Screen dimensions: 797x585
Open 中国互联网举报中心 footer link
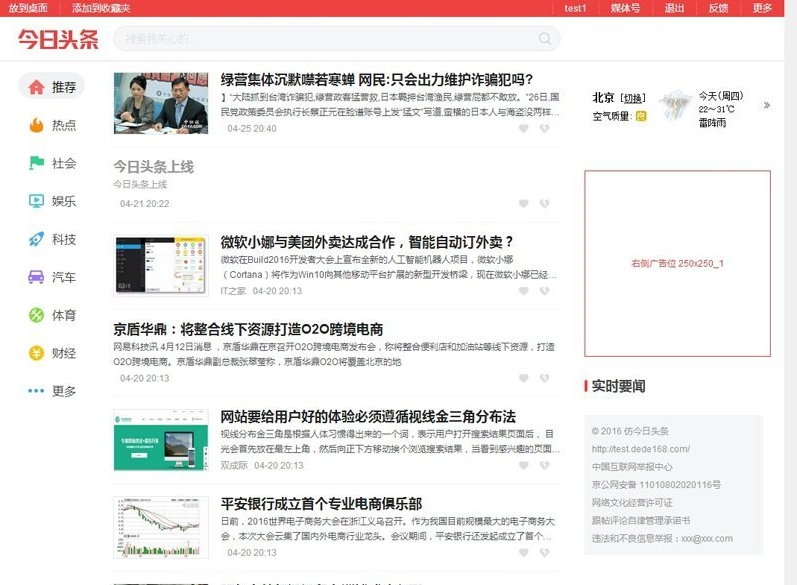point(632,467)
